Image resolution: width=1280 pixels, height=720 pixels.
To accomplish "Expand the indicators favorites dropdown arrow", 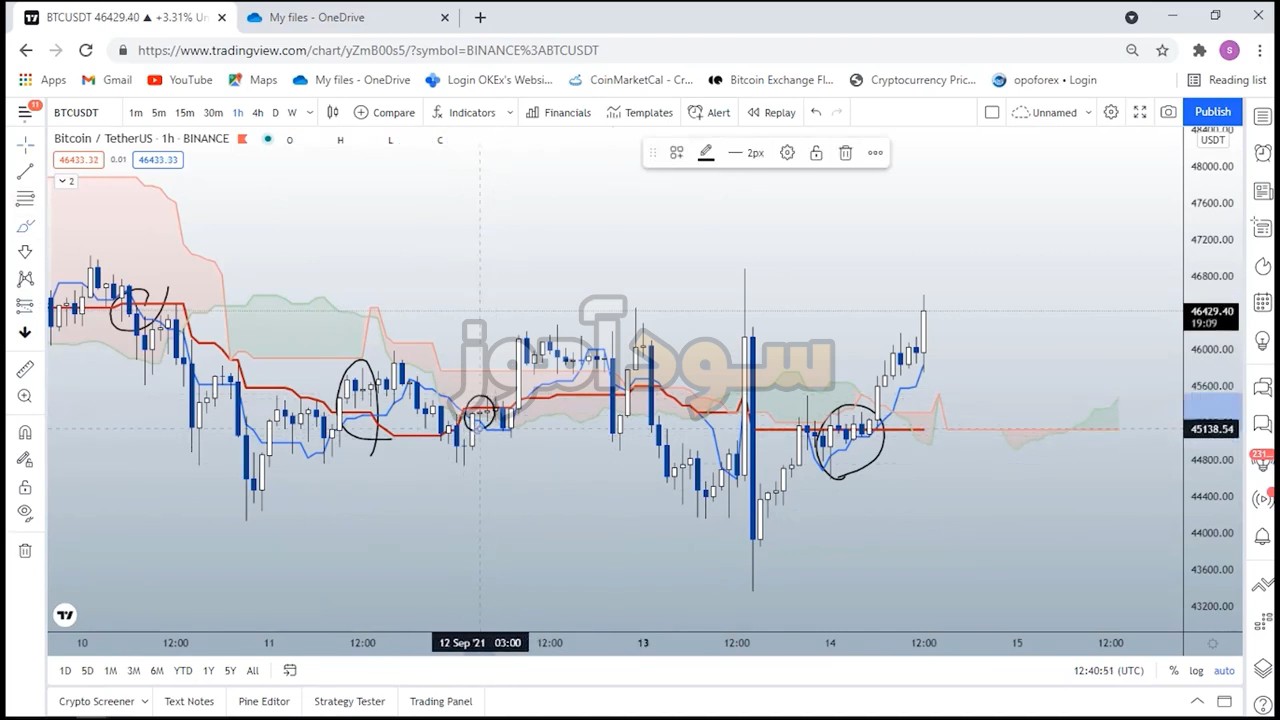I will click(x=510, y=112).
